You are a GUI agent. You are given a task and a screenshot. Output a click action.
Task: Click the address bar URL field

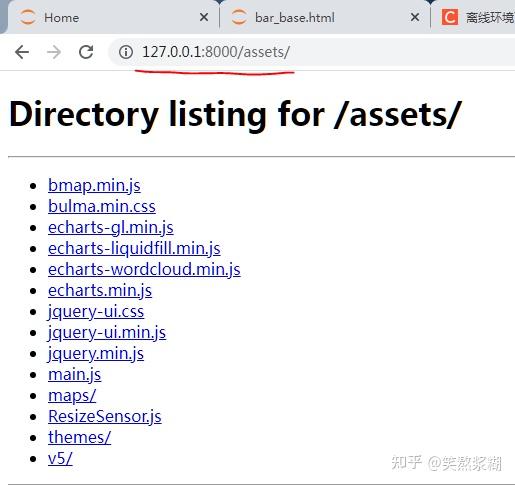click(313, 52)
